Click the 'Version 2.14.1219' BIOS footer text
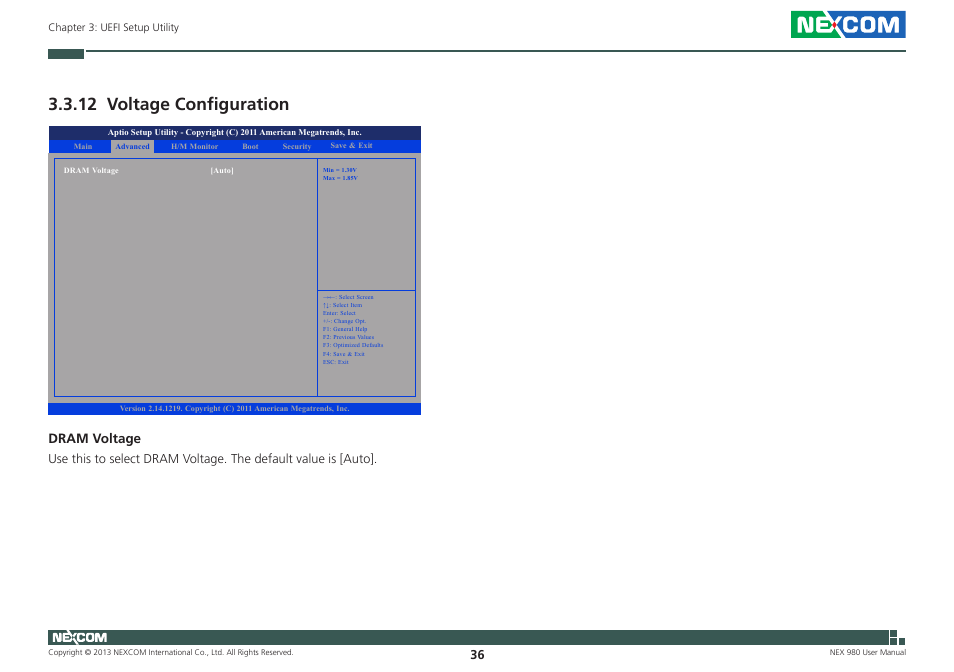This screenshot has width=954, height=672. [x=235, y=409]
